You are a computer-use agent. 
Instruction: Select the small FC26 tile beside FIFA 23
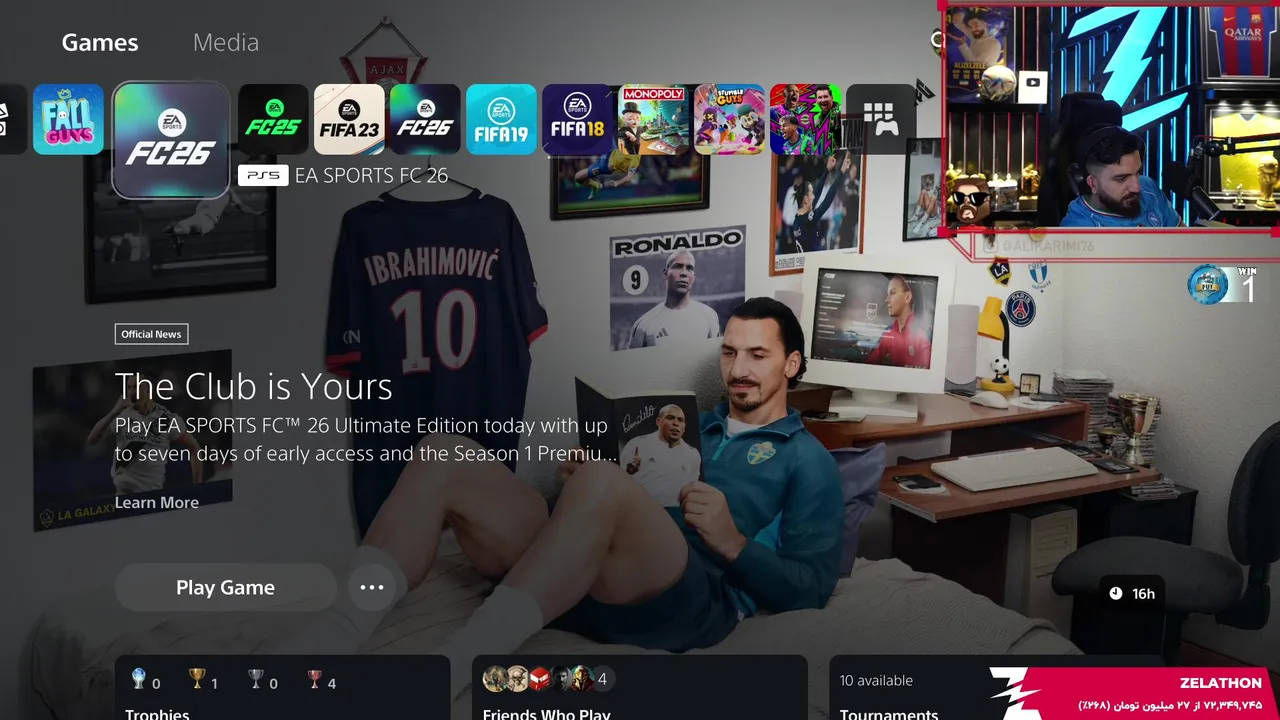pyautogui.click(x=425, y=119)
